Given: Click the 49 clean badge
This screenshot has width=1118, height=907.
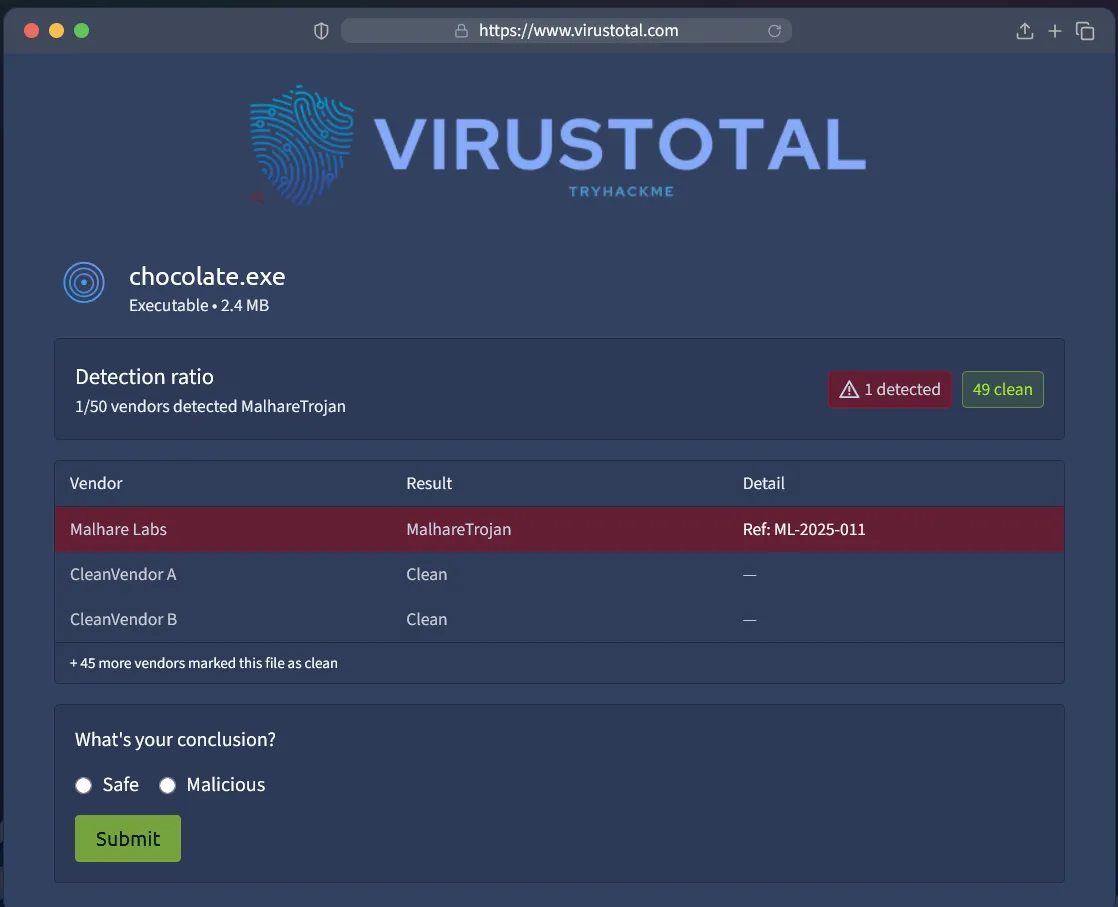Looking at the screenshot, I should coord(1002,390).
